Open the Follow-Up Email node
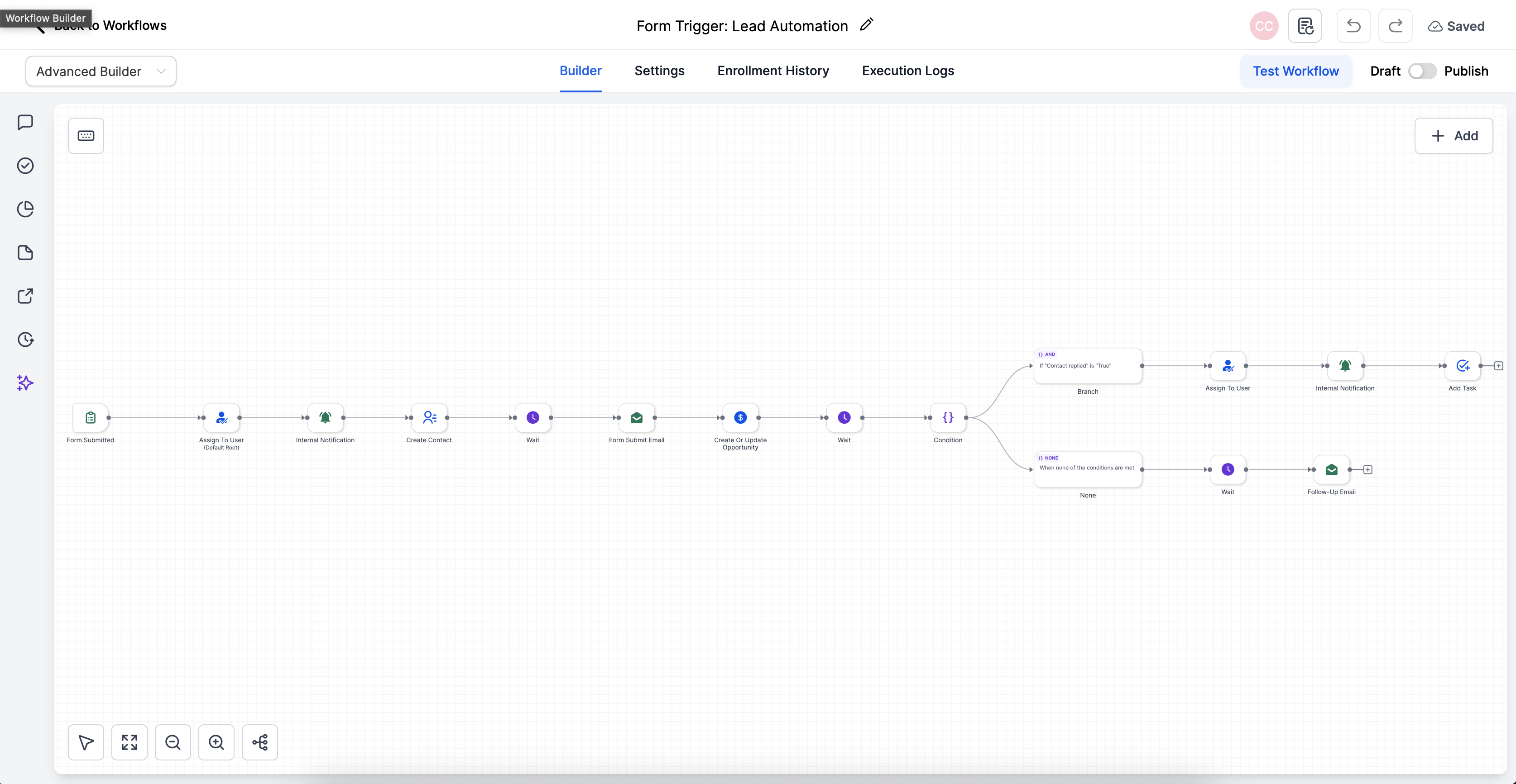The width and height of the screenshot is (1516, 784). click(x=1332, y=469)
